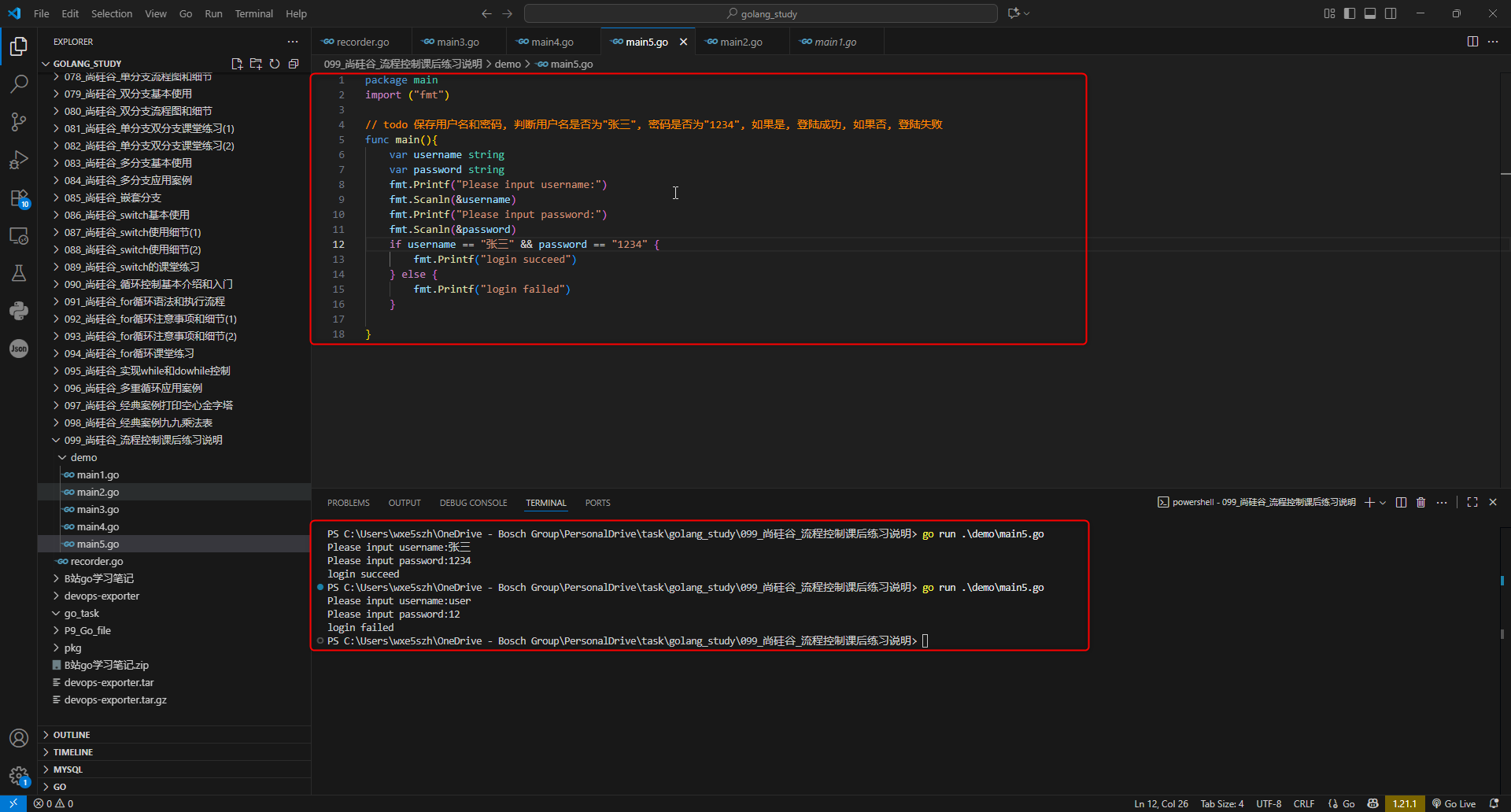Collapse the GOLANG_STUDY root section
This screenshot has height=812, width=1511.
click(x=87, y=64)
